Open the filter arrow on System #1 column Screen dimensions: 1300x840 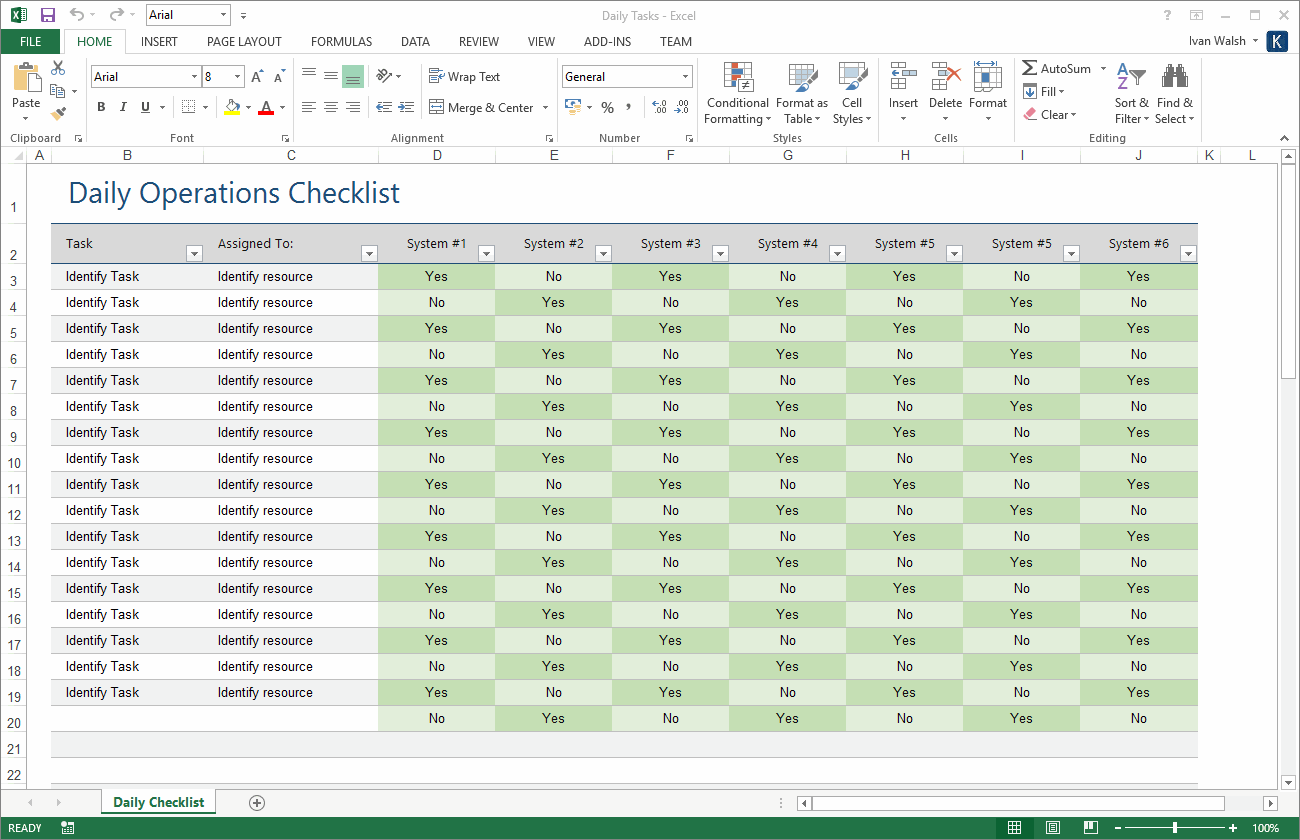coord(486,255)
